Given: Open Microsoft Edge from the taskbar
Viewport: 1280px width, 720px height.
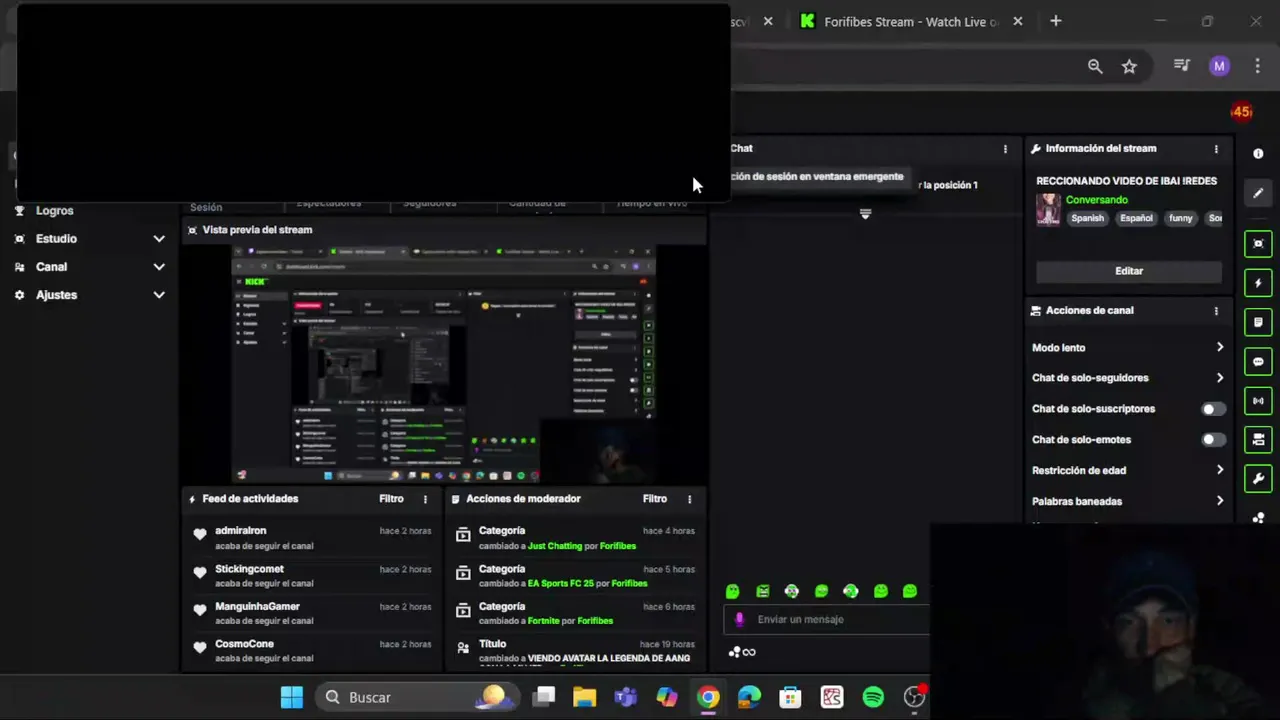Looking at the screenshot, I should [x=749, y=697].
